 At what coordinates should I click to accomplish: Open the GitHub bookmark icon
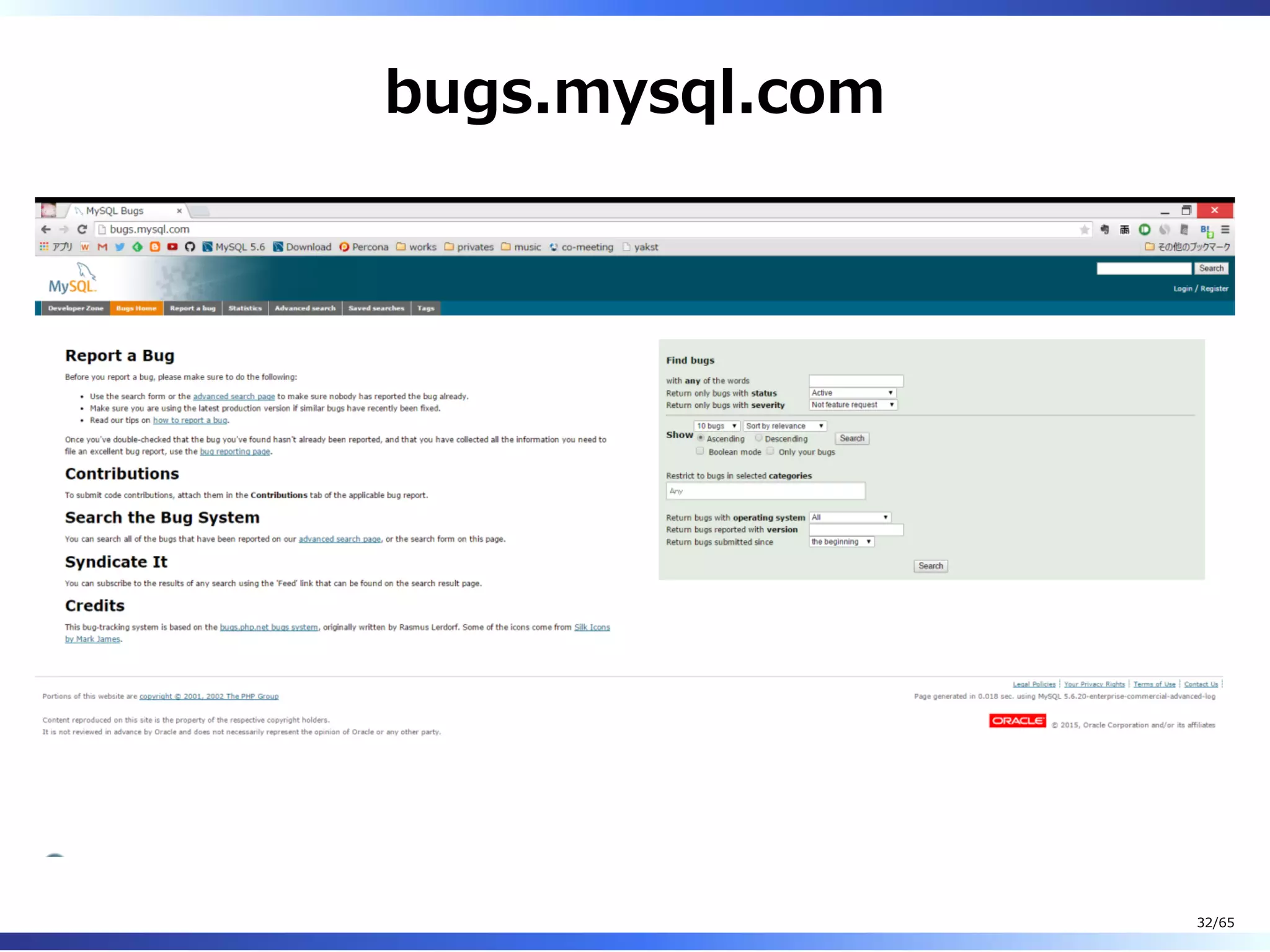click(190, 247)
